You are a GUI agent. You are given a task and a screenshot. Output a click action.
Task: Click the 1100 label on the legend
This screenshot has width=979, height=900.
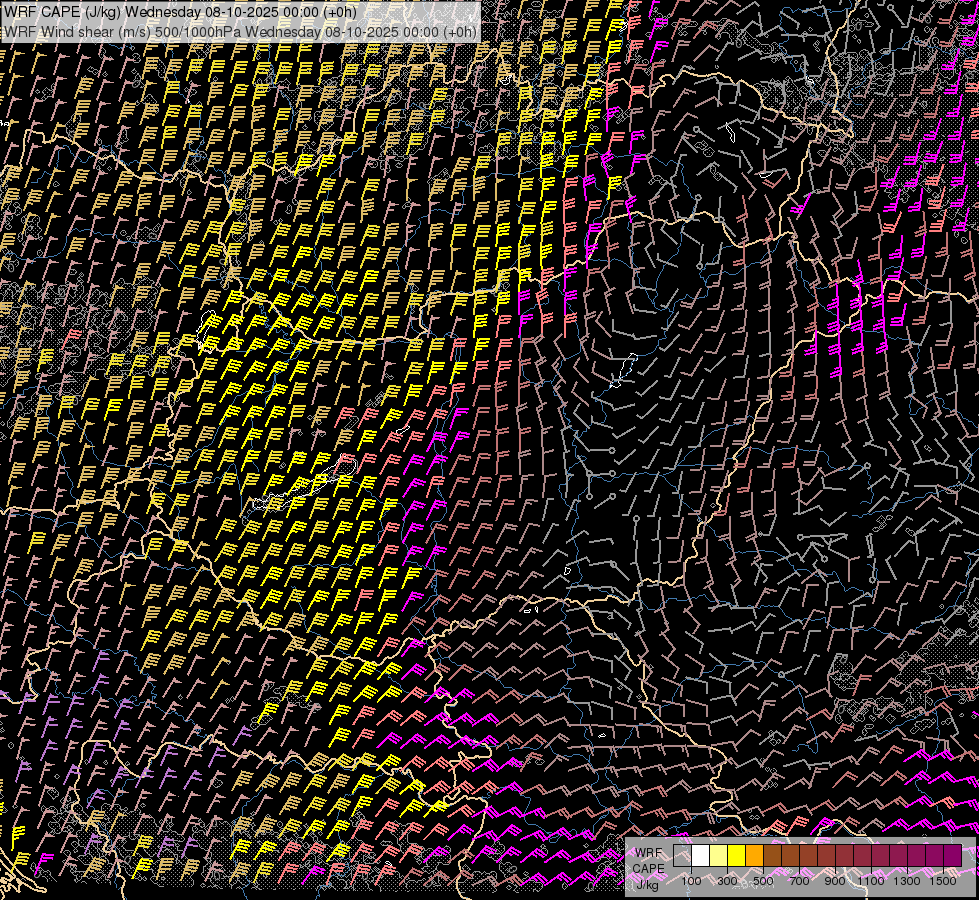[x=871, y=881]
